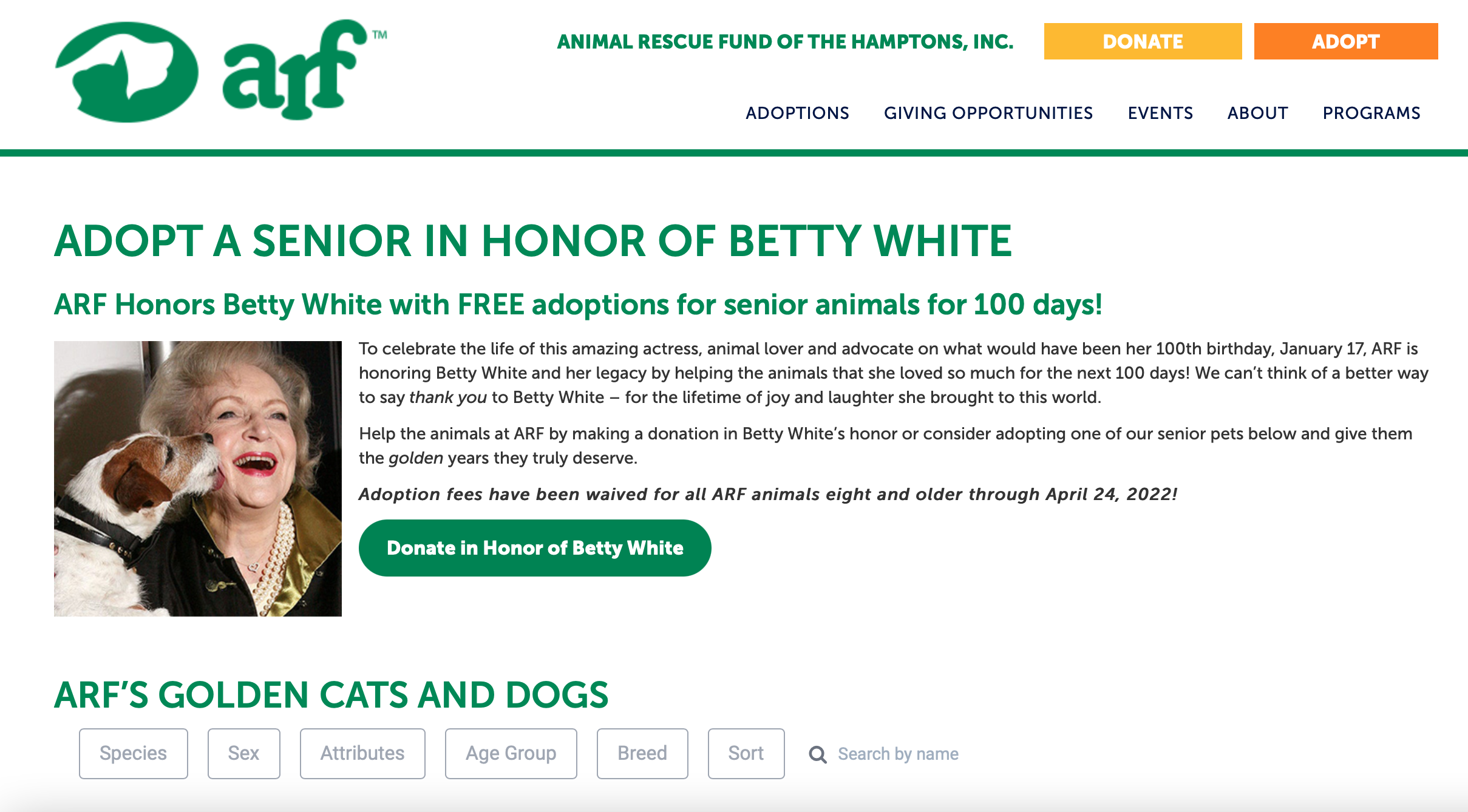The height and width of the screenshot is (812, 1468).
Task: Click the Search by name field
Action: click(898, 754)
